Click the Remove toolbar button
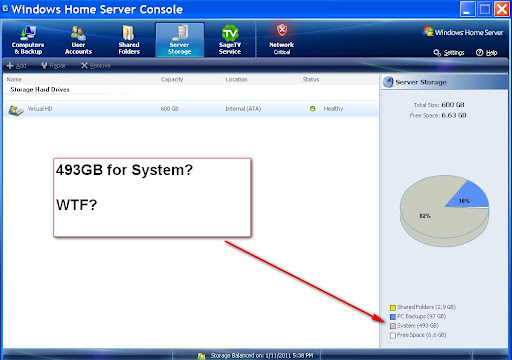512x360 pixels. point(96,66)
